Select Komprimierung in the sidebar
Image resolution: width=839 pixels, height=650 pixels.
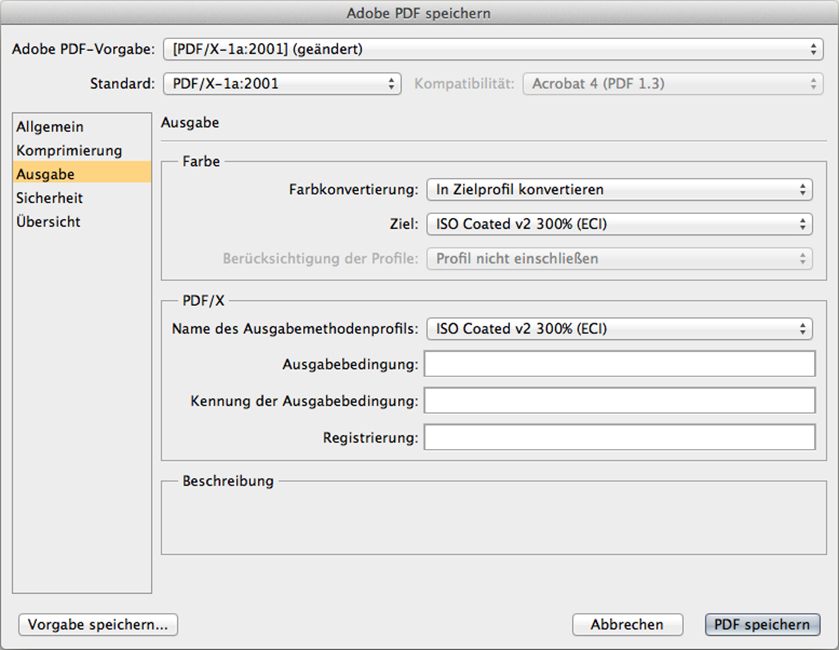[82, 150]
